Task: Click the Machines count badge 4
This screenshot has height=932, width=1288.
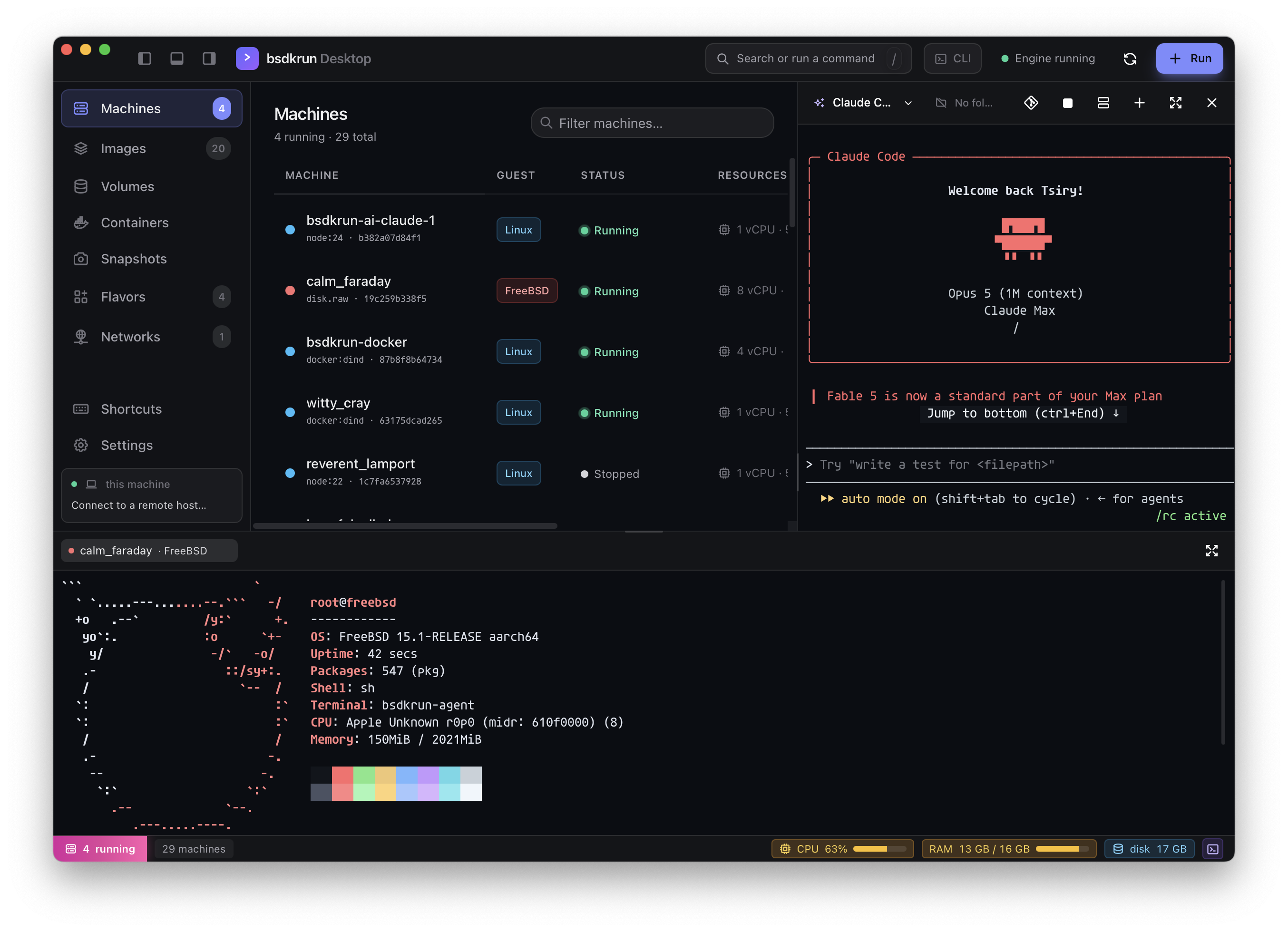Action: 222,108
